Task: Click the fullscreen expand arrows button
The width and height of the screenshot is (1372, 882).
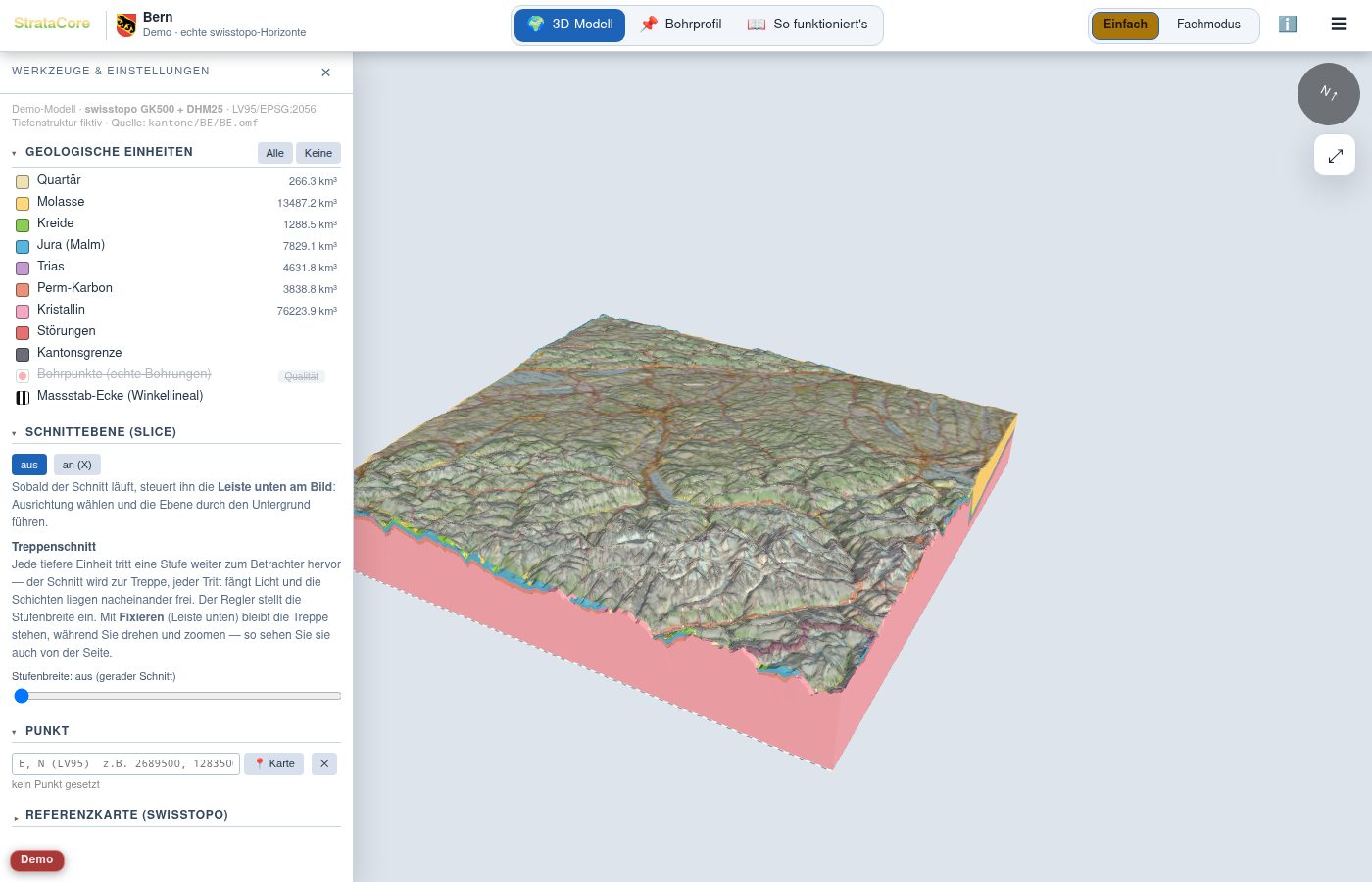Action: tap(1335, 156)
